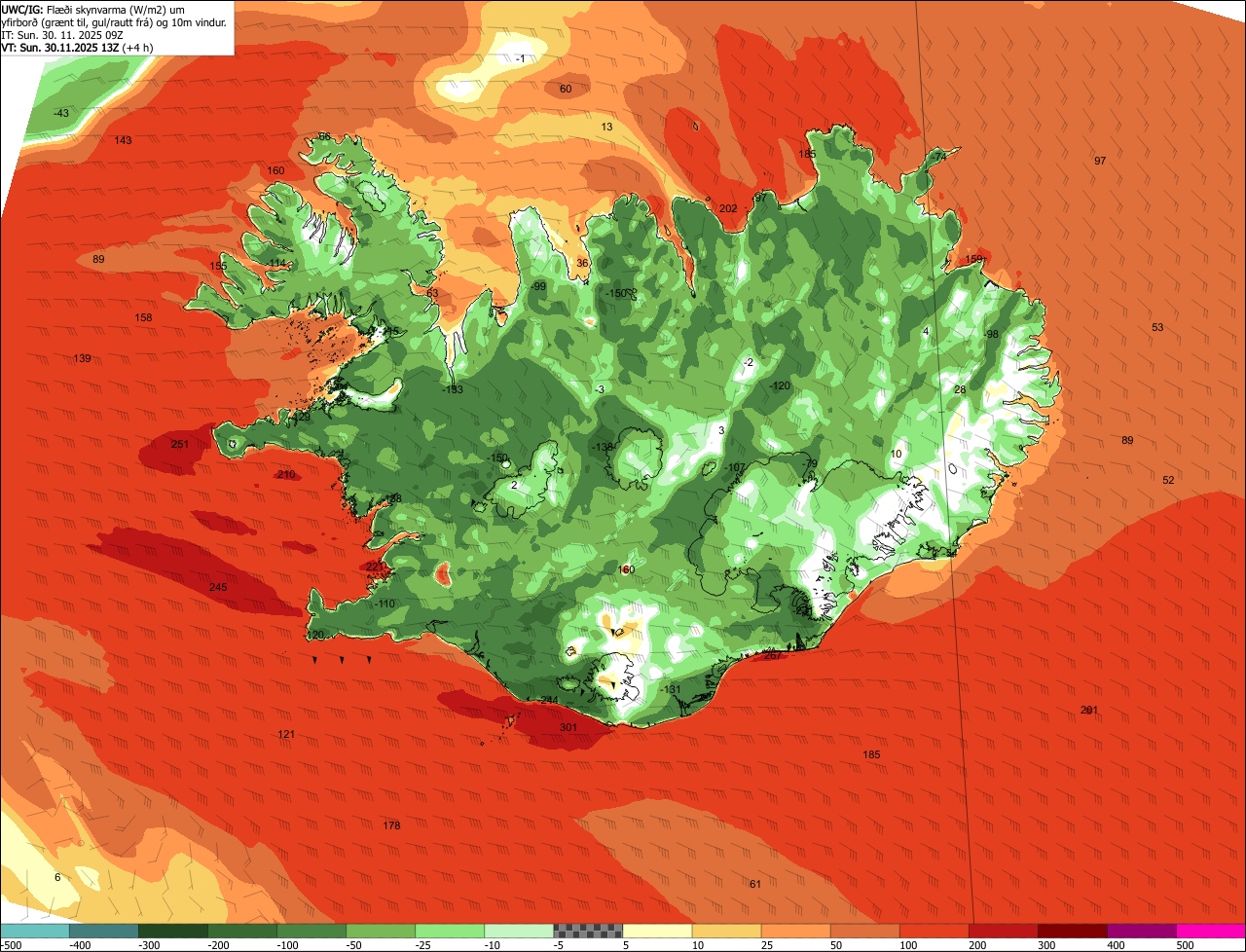Click the '158' value west of the Westfjords

pos(143,317)
